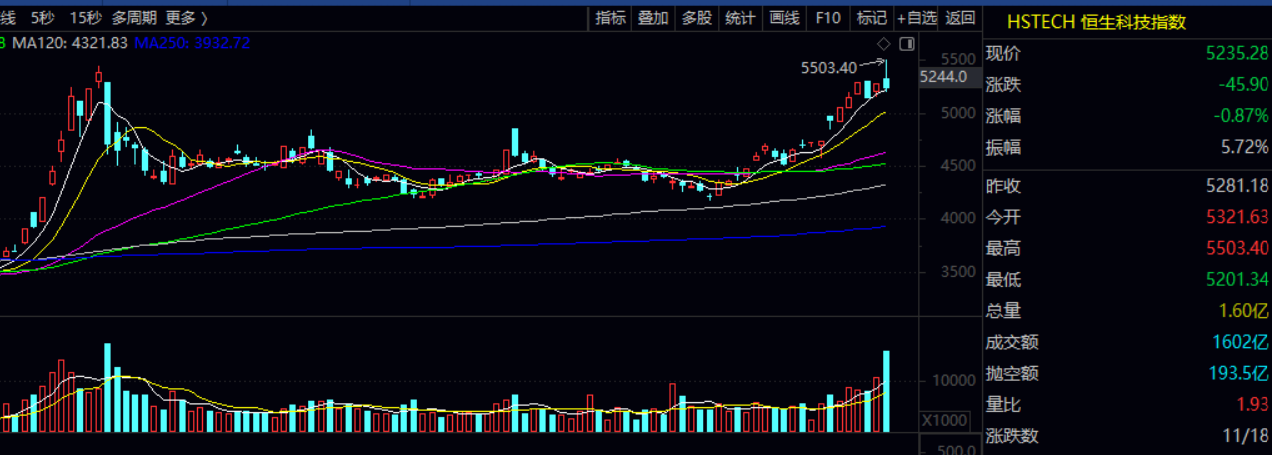
Task: Click the X1000 volume scale box
Action: pos(942,419)
